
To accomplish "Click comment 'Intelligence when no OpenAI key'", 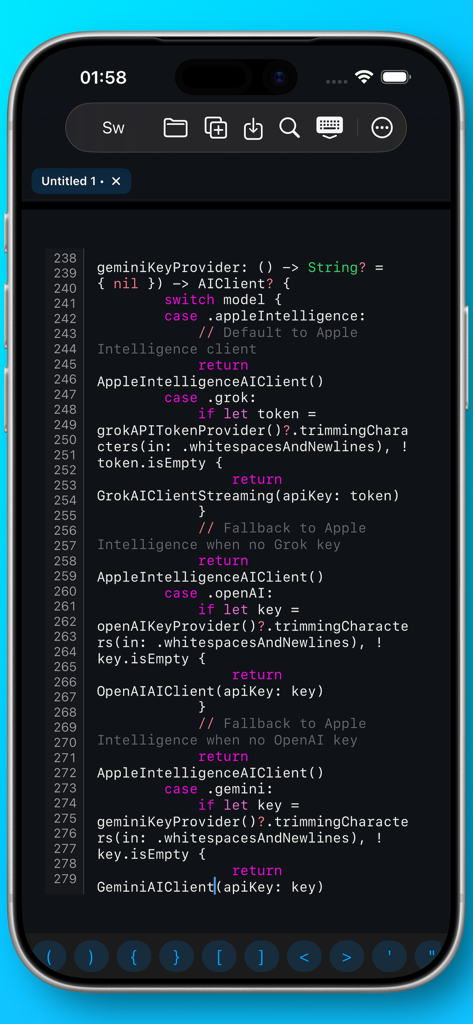I will pyautogui.click(x=227, y=740).
